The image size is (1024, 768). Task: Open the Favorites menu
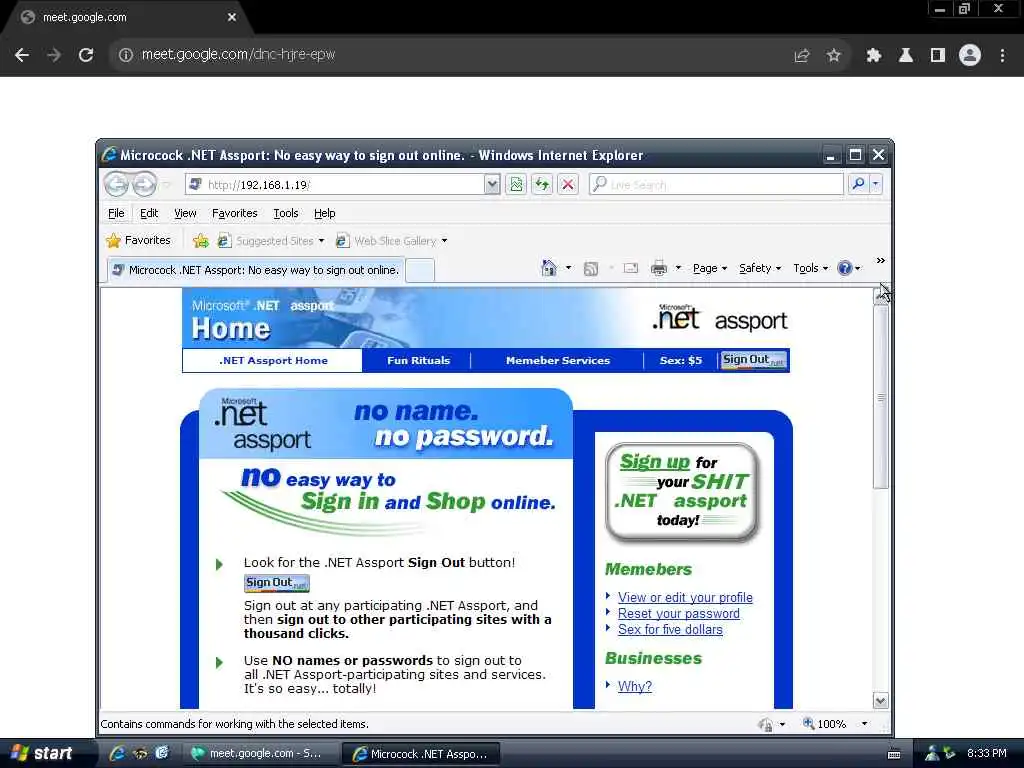point(234,213)
